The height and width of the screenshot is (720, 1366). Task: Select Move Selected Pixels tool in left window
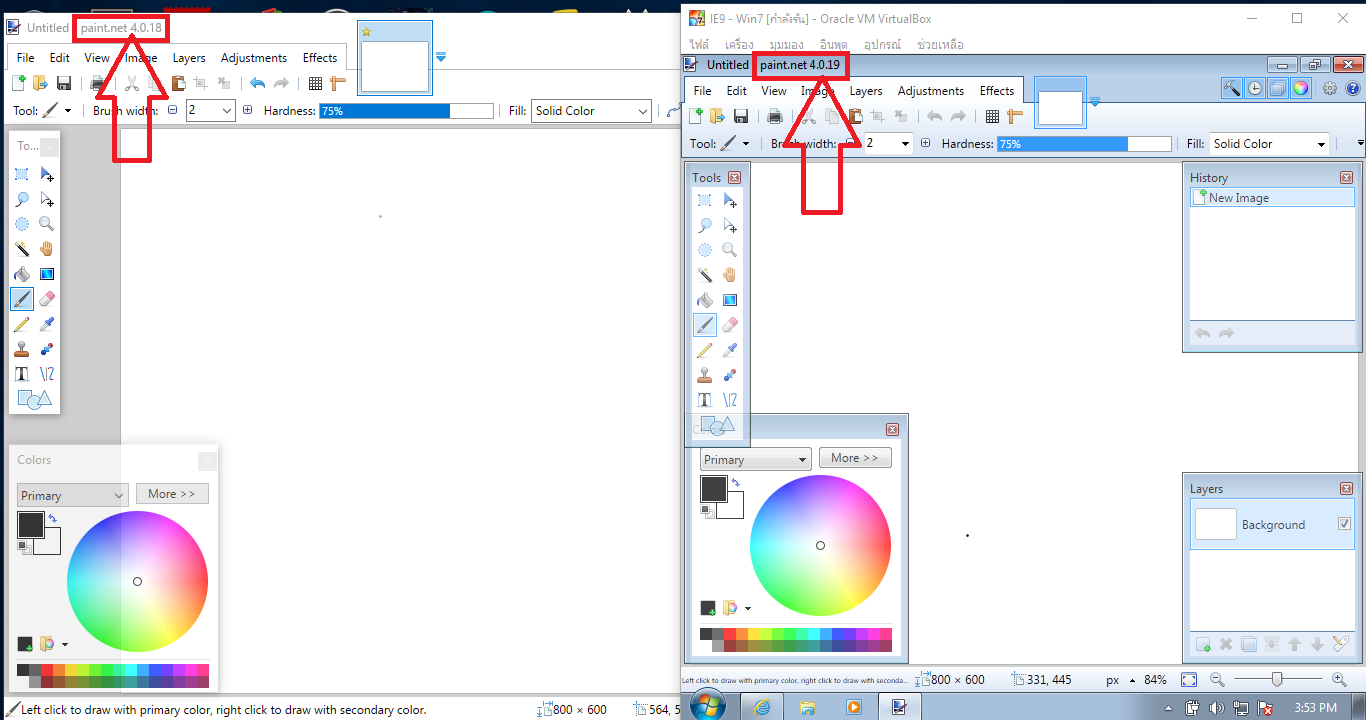click(x=46, y=174)
